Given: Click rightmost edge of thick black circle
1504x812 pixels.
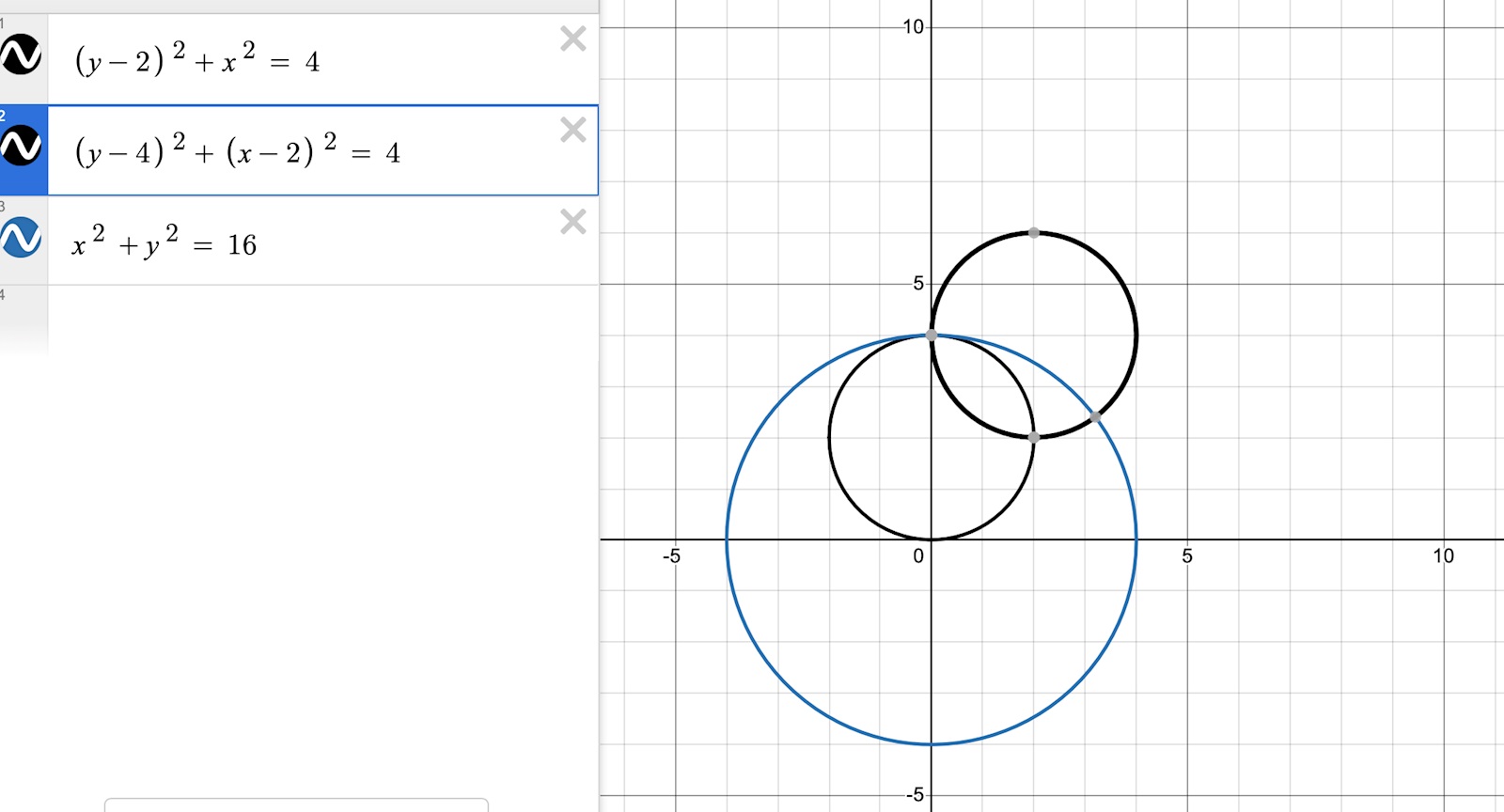Looking at the screenshot, I should point(1136,335).
